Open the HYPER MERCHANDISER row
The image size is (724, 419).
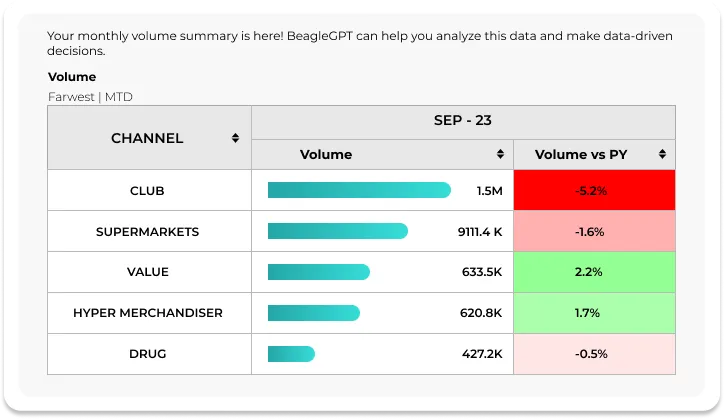(x=148, y=313)
